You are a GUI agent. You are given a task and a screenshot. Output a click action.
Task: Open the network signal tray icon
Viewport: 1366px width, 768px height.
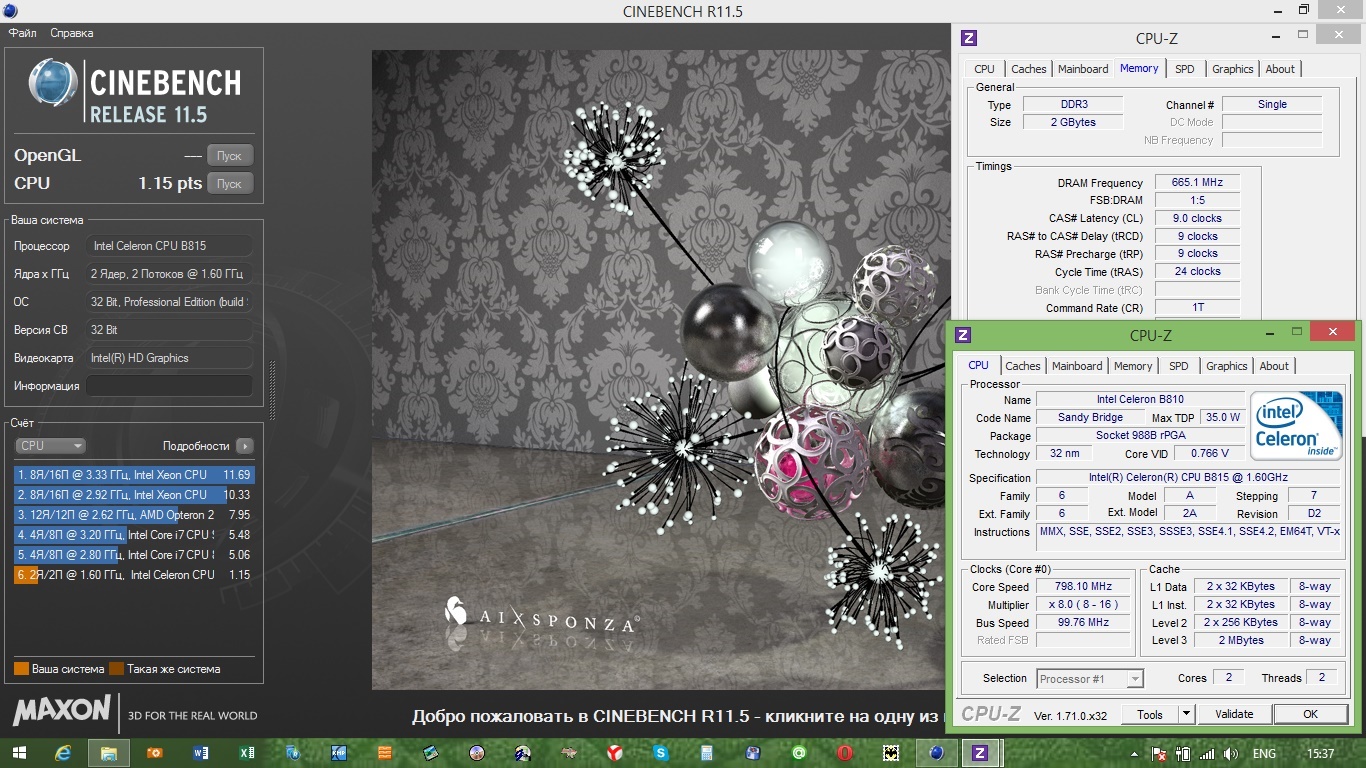[1207, 753]
